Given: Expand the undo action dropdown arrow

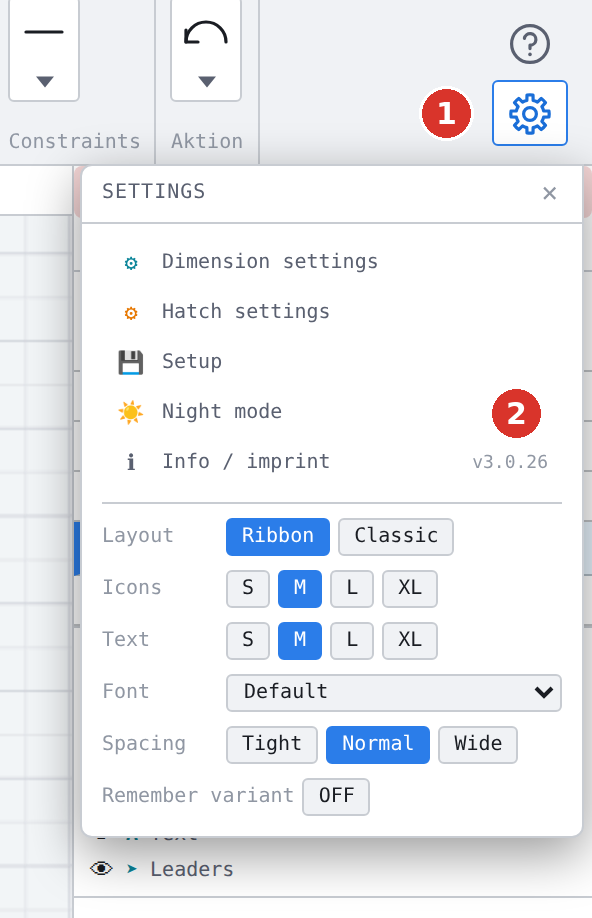Looking at the screenshot, I should [x=206, y=81].
